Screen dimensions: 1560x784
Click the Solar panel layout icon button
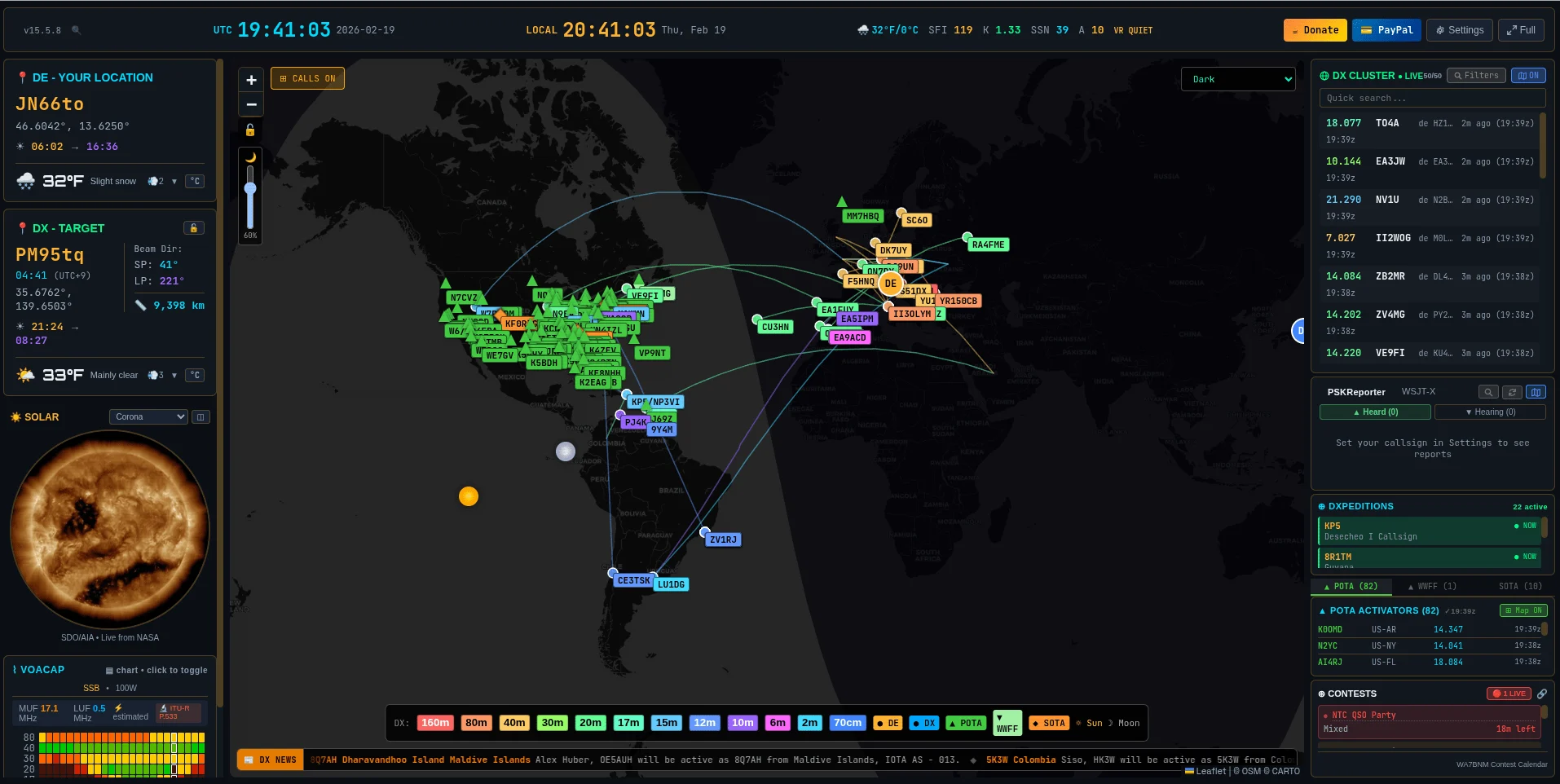[x=201, y=417]
